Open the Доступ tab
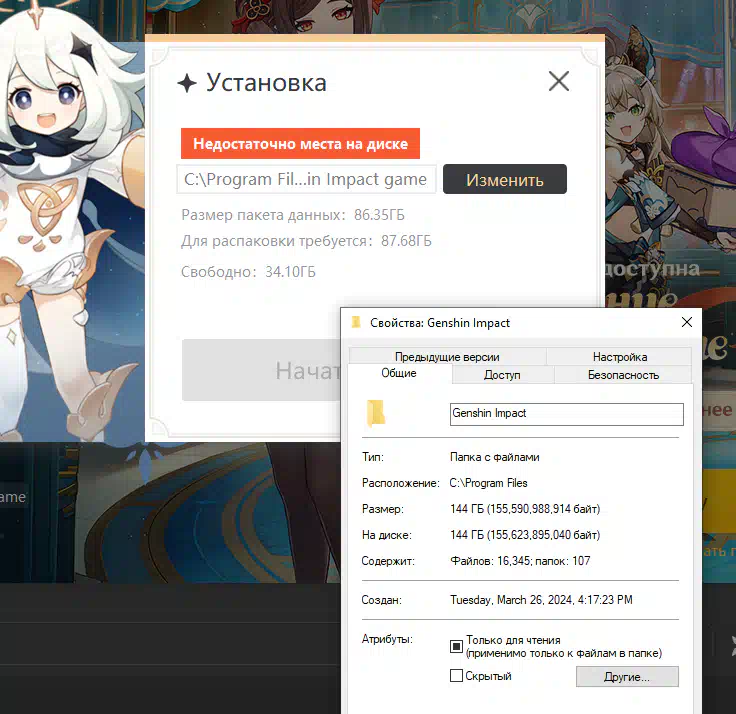 [x=502, y=375]
